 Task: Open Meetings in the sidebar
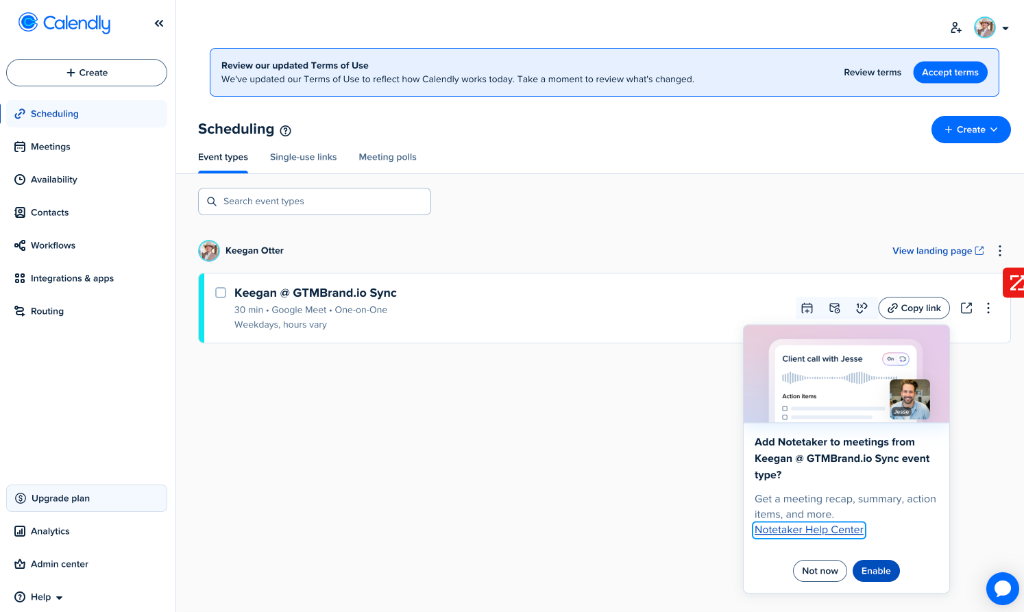pos(86,146)
